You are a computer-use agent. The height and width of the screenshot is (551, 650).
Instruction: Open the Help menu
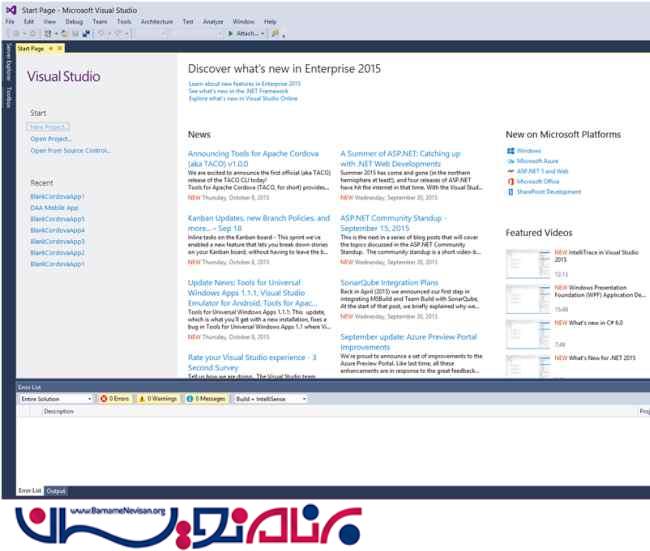click(270, 22)
